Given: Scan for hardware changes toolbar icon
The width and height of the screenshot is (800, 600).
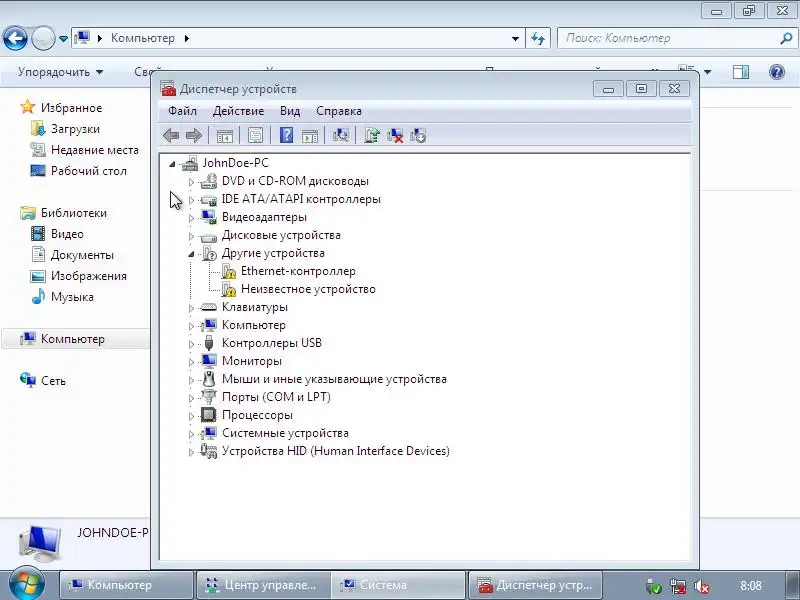Looking at the screenshot, I should 340,135.
